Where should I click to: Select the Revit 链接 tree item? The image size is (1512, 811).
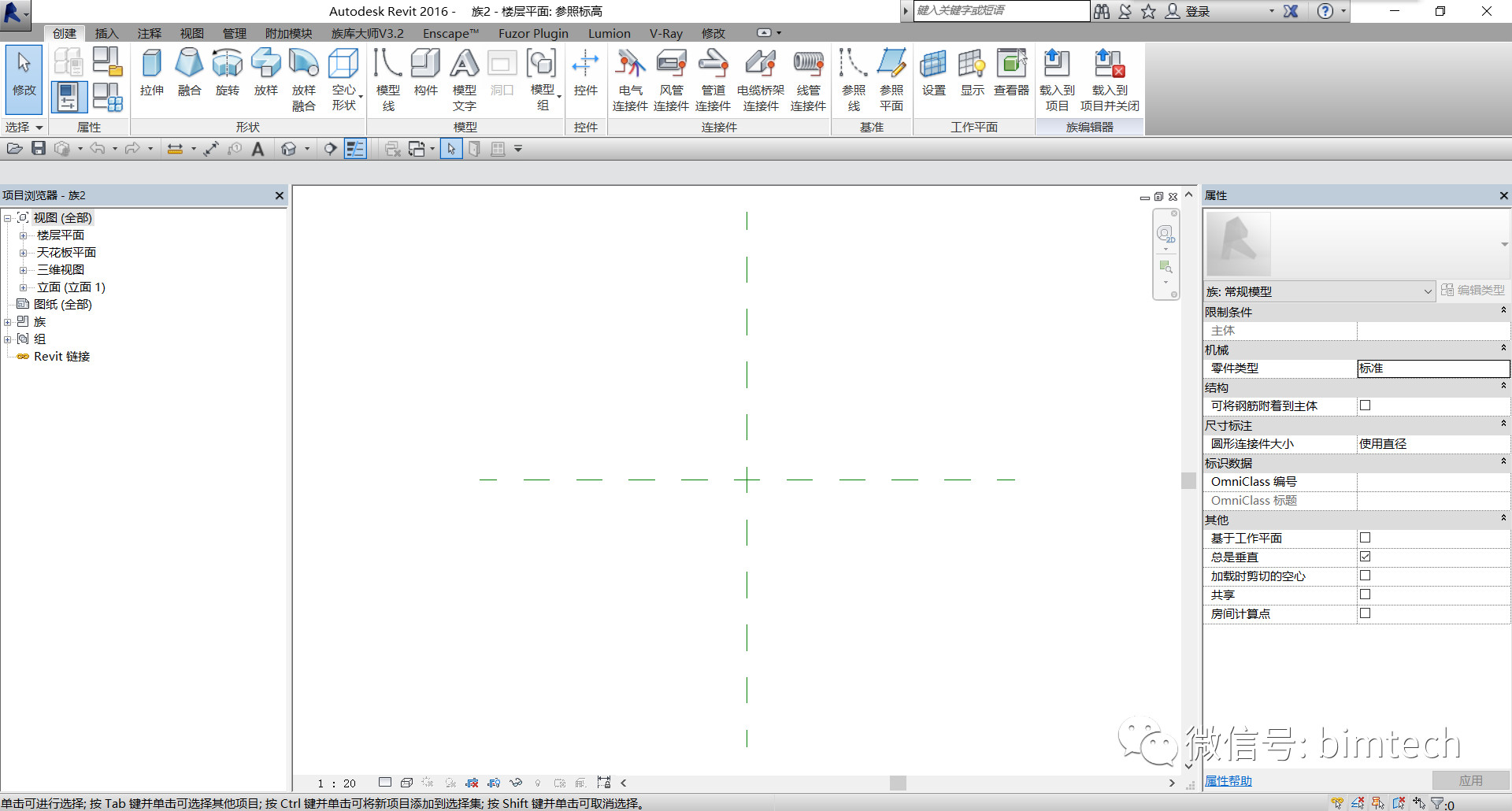tap(61, 357)
